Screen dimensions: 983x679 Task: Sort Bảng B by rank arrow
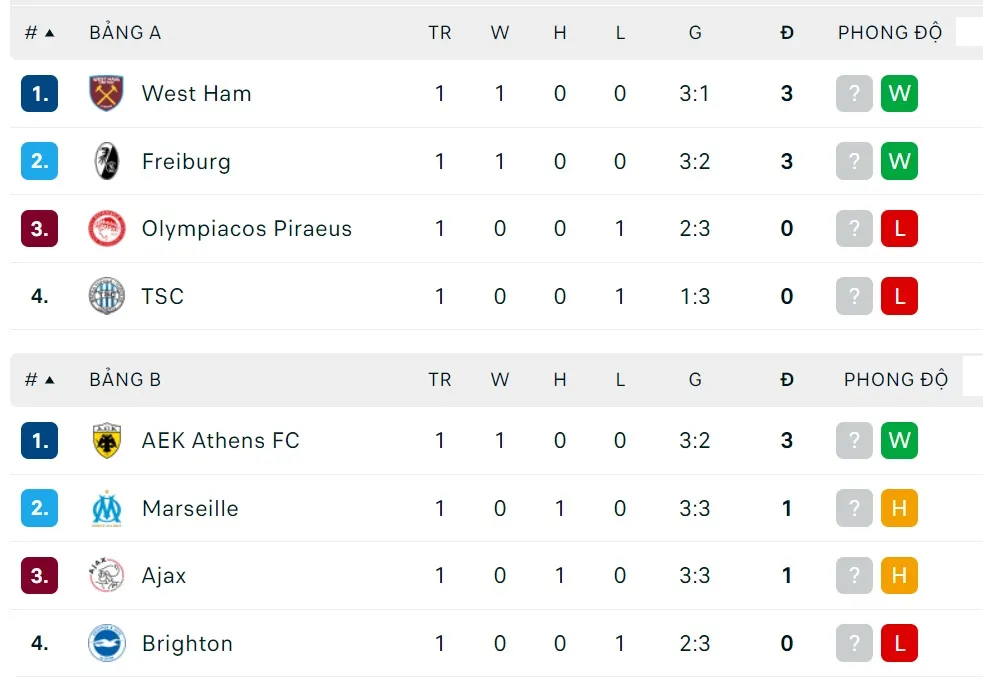pos(49,380)
